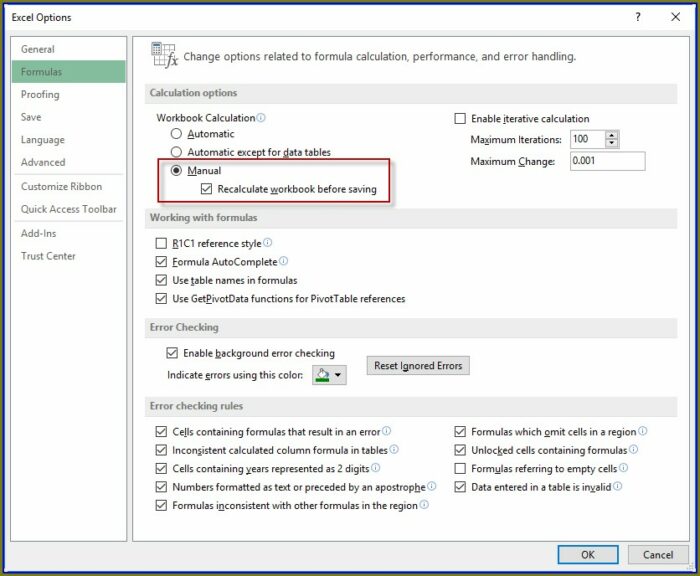Image resolution: width=700 pixels, height=576 pixels.
Task: Click the OK button
Action: click(x=588, y=555)
